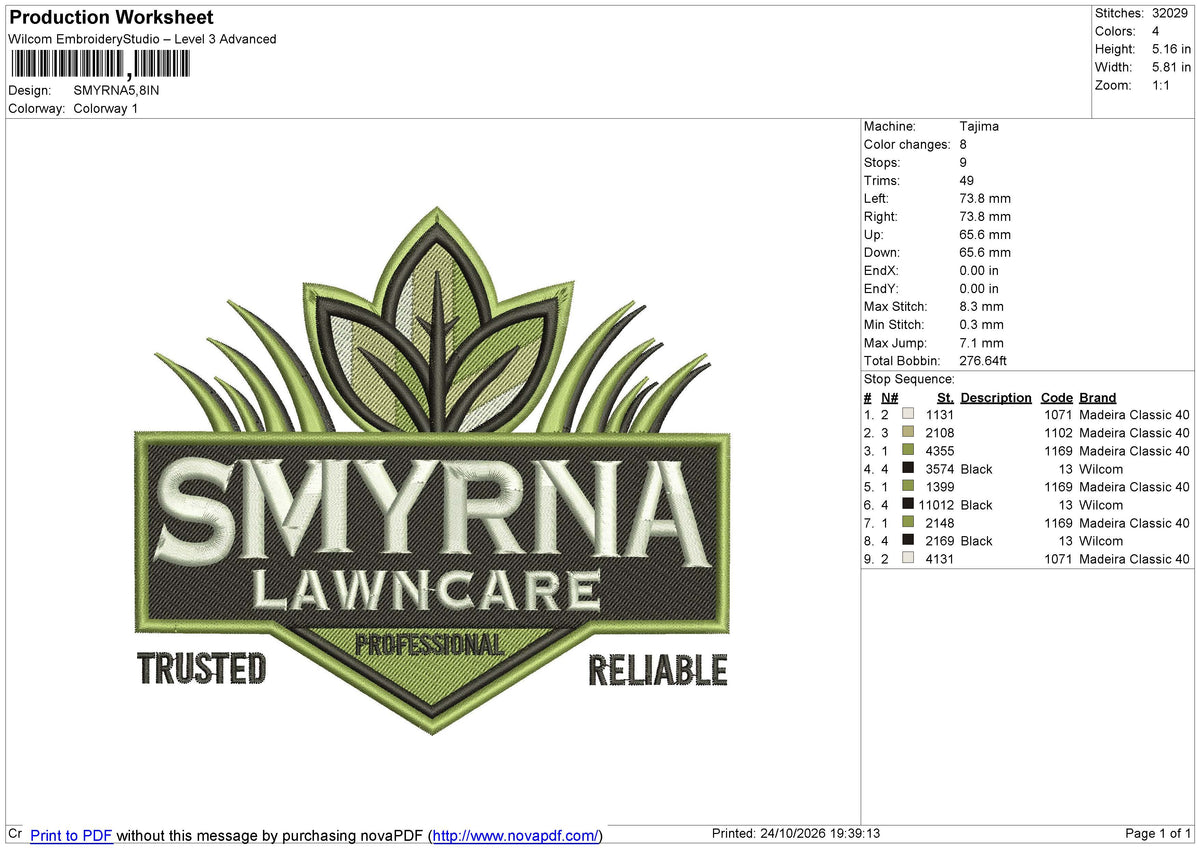This screenshot has width=1200, height=848.
Task: Click the Max Stitch value '8.3 mm'
Action: point(981,307)
